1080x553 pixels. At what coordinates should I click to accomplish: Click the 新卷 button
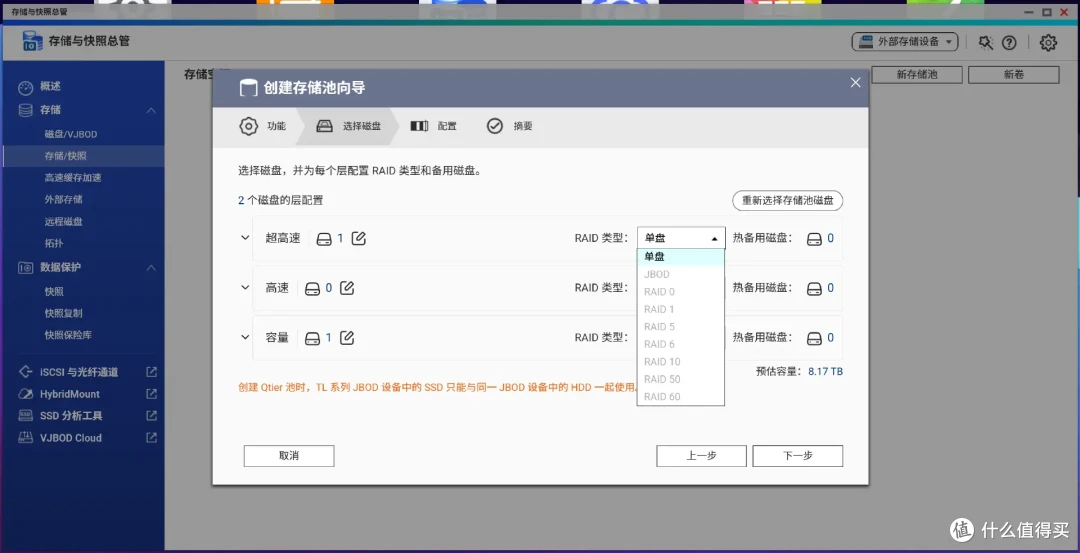1013,74
